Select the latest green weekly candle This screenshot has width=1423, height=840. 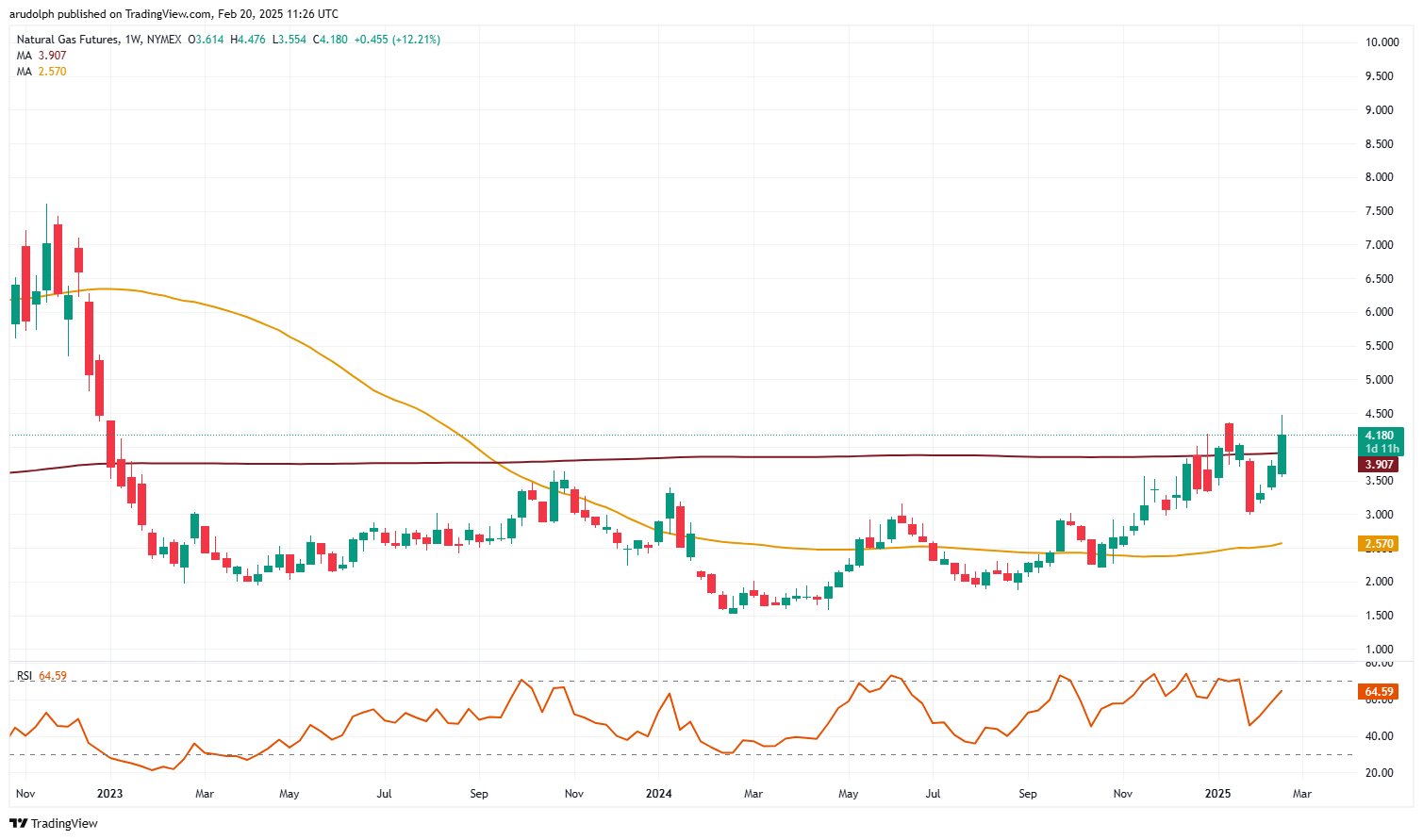tap(1282, 454)
